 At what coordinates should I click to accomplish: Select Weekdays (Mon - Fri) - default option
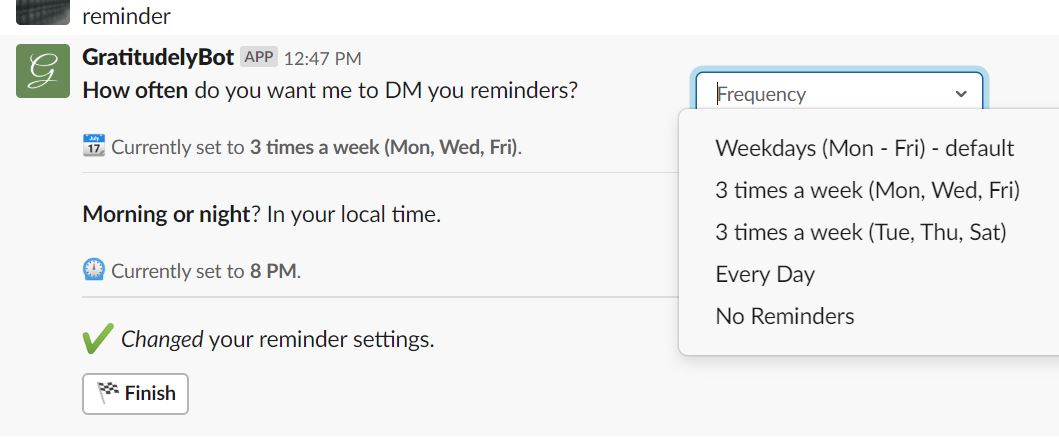[x=864, y=148]
